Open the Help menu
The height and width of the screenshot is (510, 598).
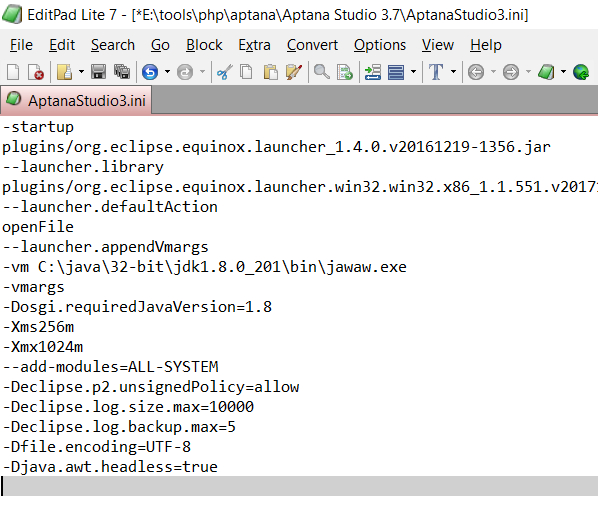(485, 45)
